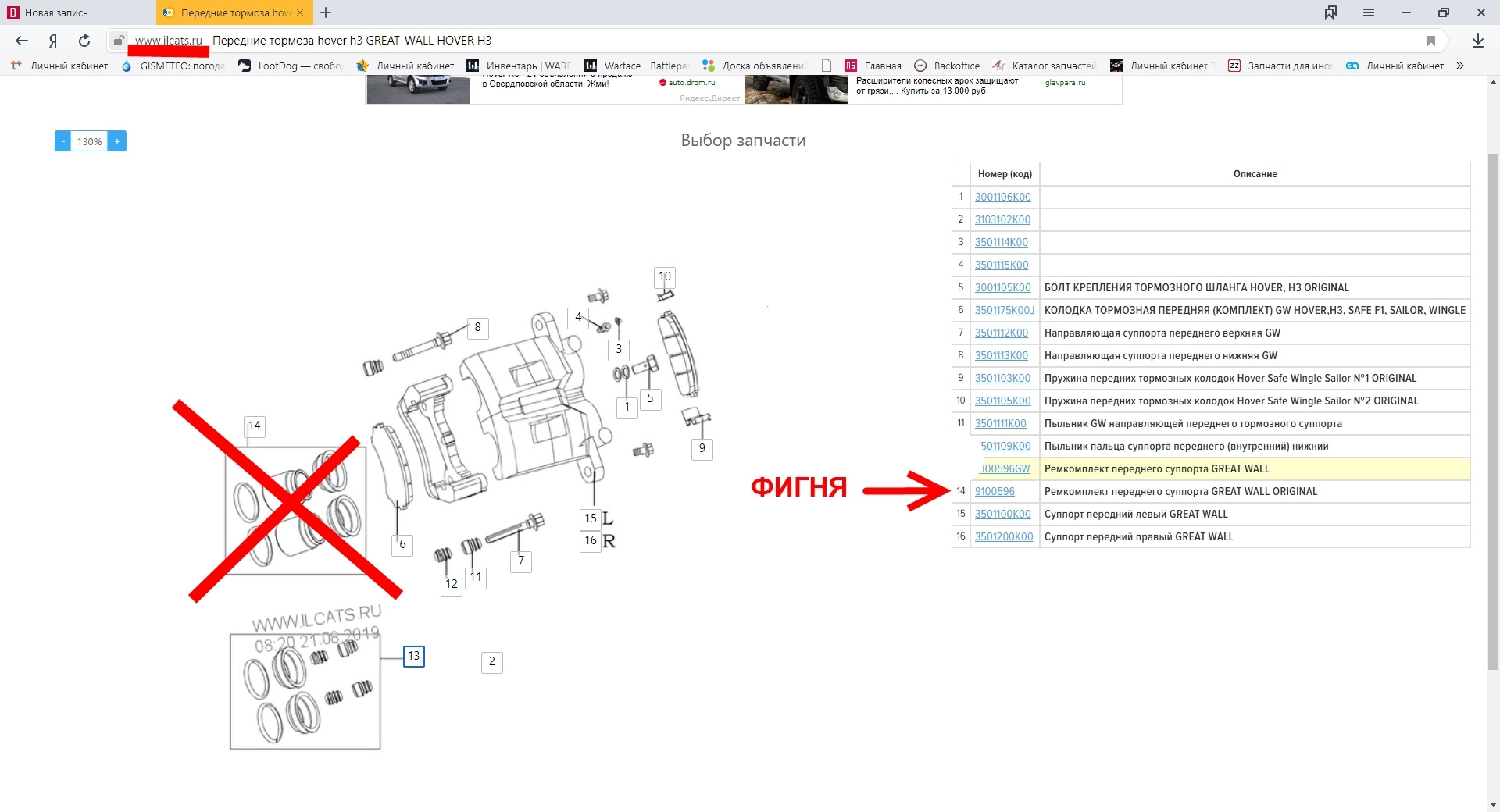Image resolution: width=1500 pixels, height=812 pixels.
Task: Click the auto.drom.ru ad link
Action: click(691, 83)
